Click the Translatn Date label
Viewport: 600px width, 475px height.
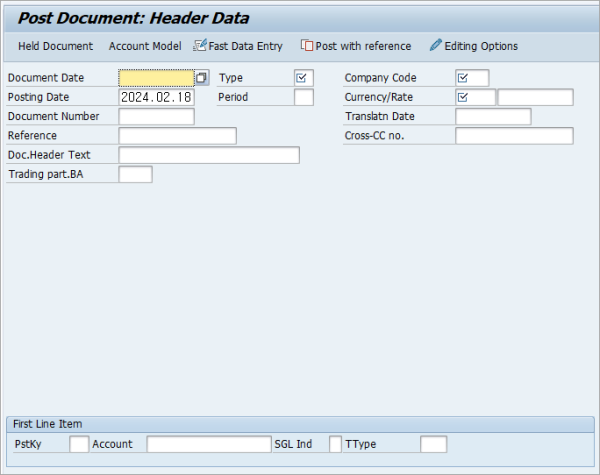(x=380, y=116)
